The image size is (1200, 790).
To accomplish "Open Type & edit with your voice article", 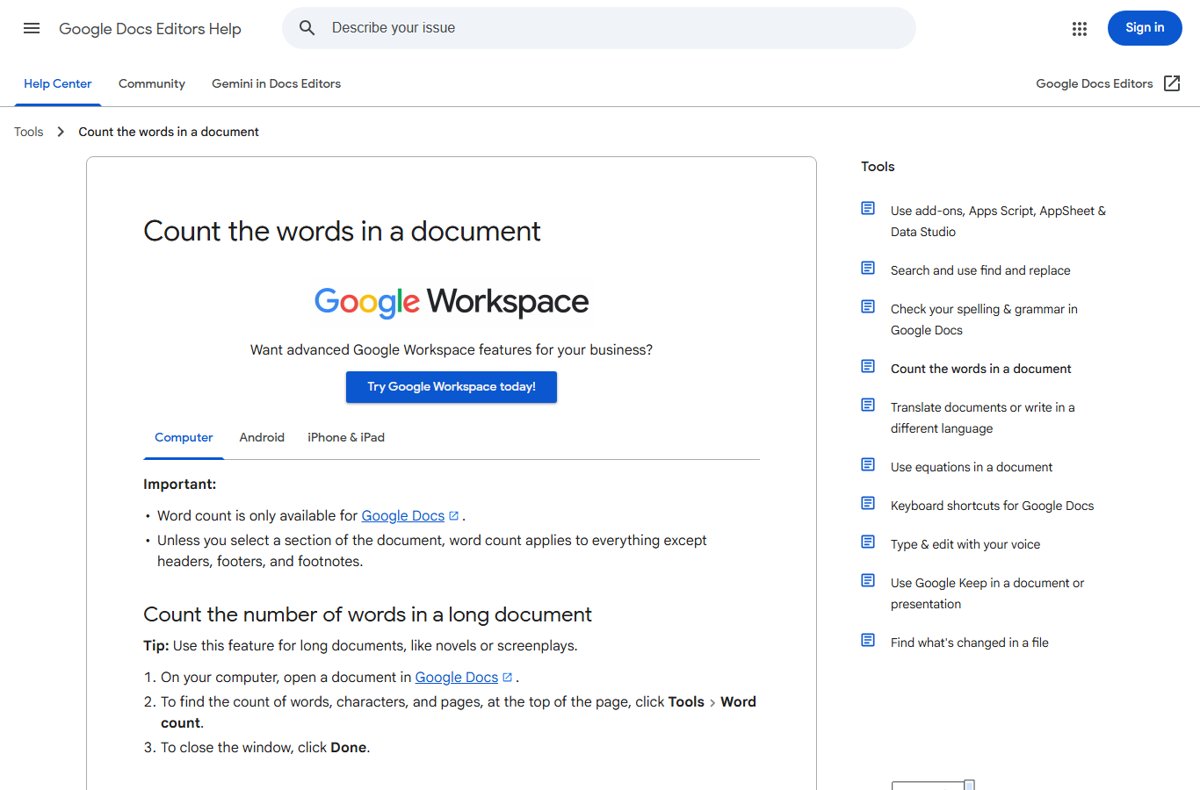I will [966, 544].
